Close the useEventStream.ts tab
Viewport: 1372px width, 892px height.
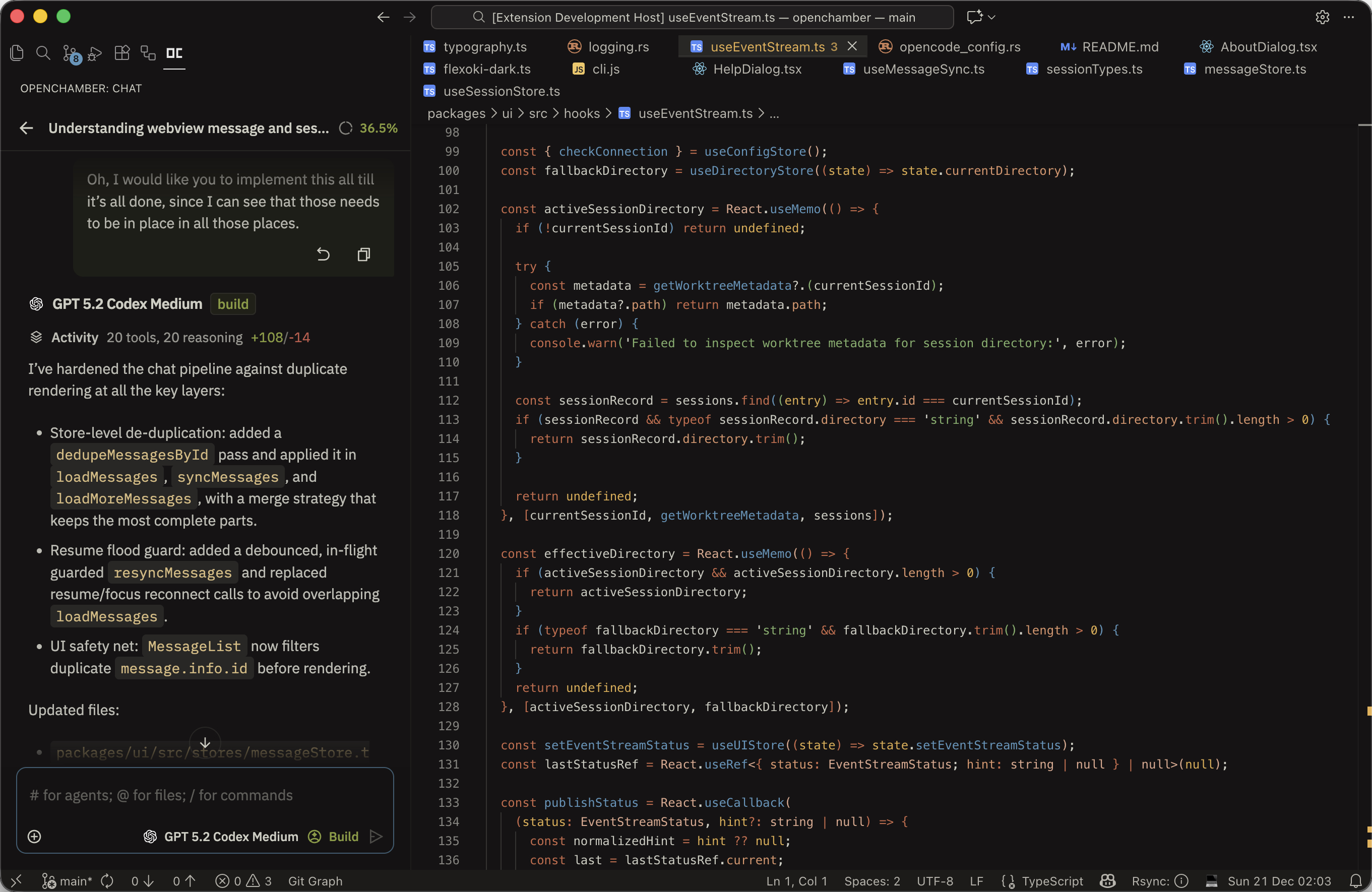coord(852,46)
